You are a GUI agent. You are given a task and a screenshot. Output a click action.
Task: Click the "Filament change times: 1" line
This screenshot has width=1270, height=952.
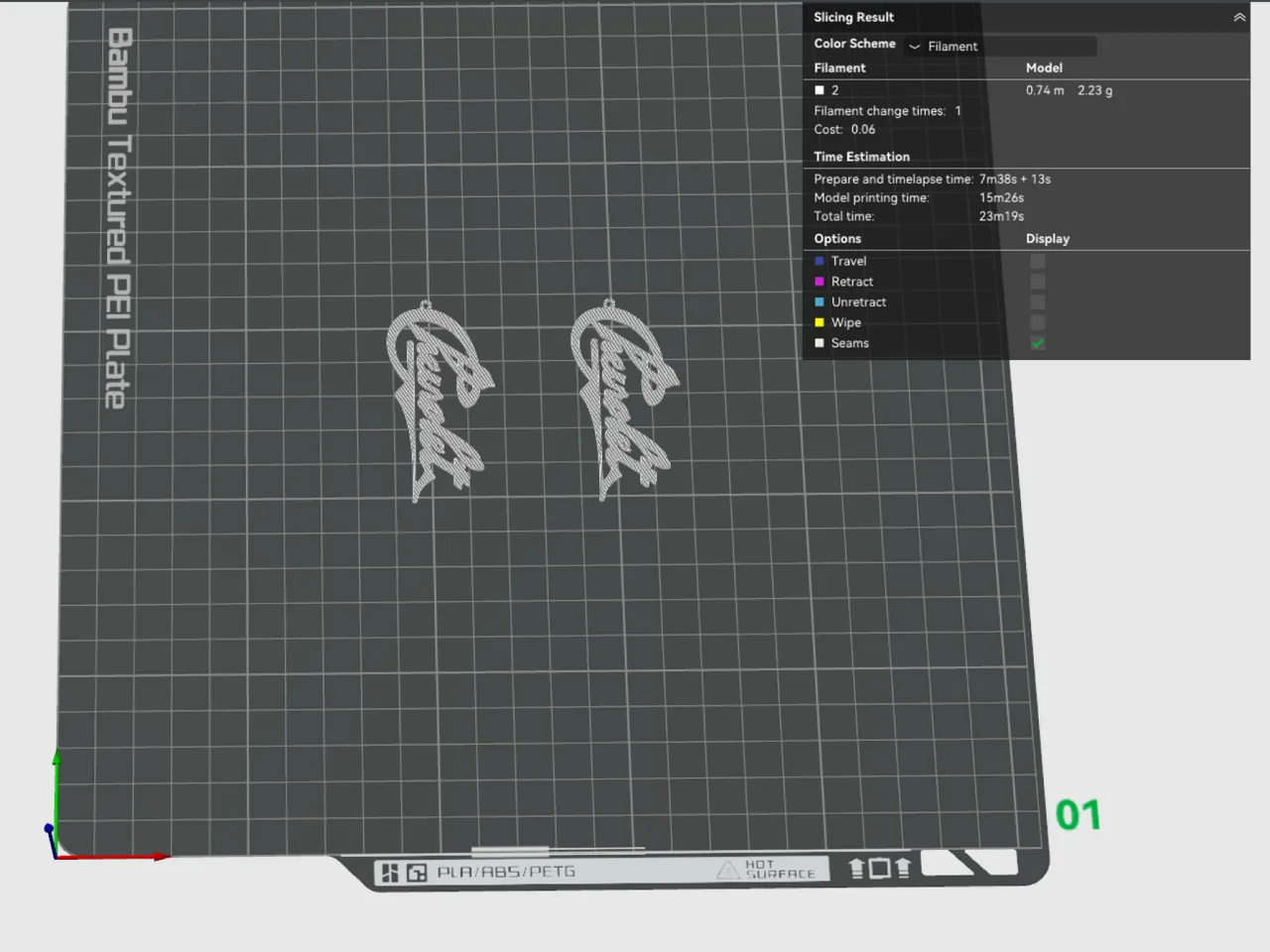(x=888, y=111)
